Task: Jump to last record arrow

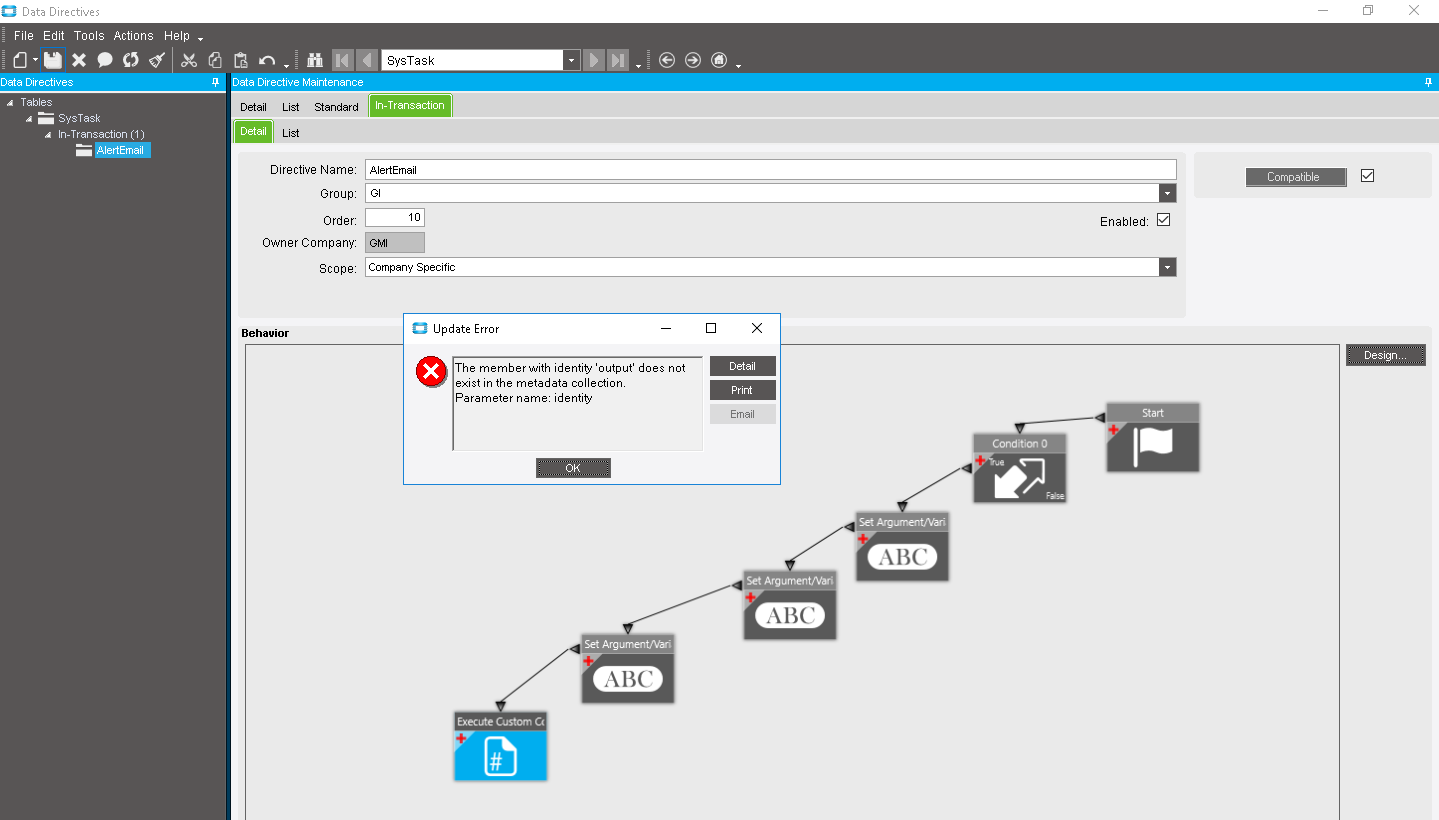Action: [619, 60]
